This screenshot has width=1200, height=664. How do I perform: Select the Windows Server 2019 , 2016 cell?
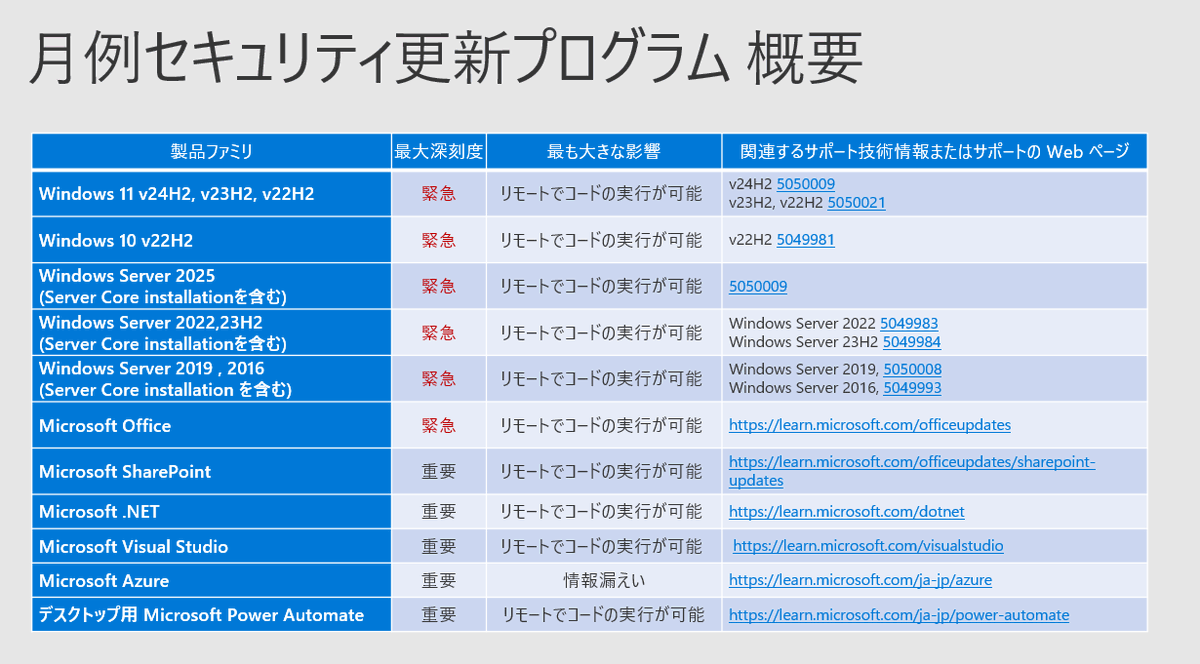pyautogui.click(x=211, y=379)
